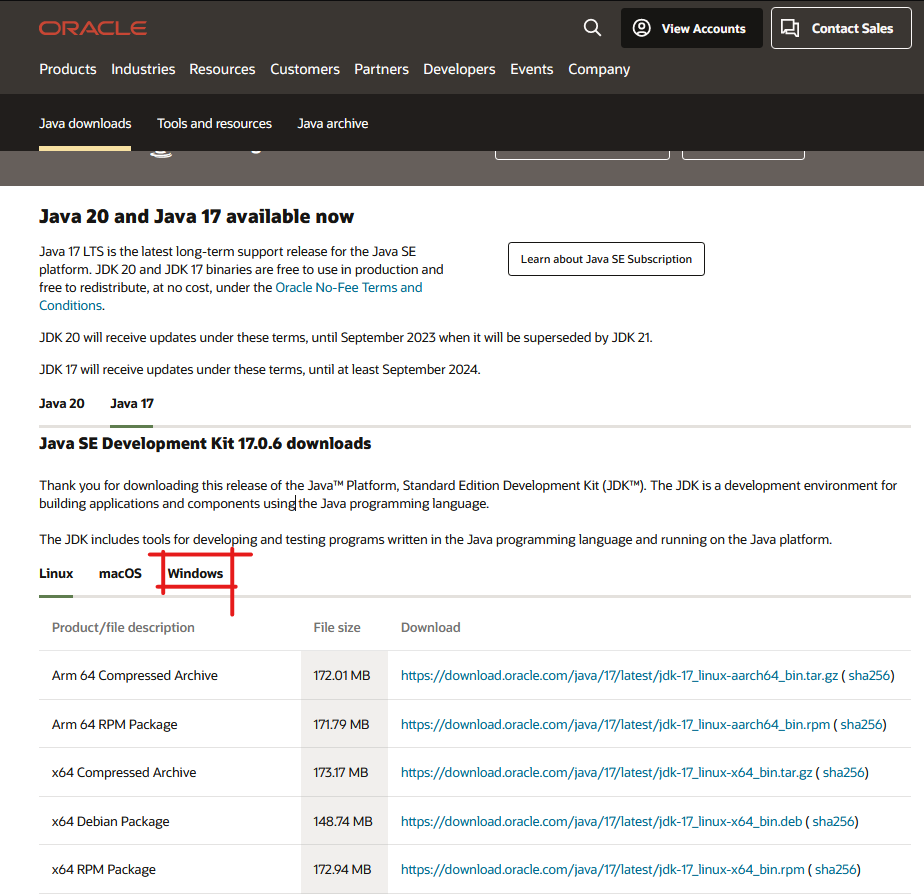Viewport: 924px width, 895px height.
Task: Click the View Accounts button
Action: tap(691, 28)
